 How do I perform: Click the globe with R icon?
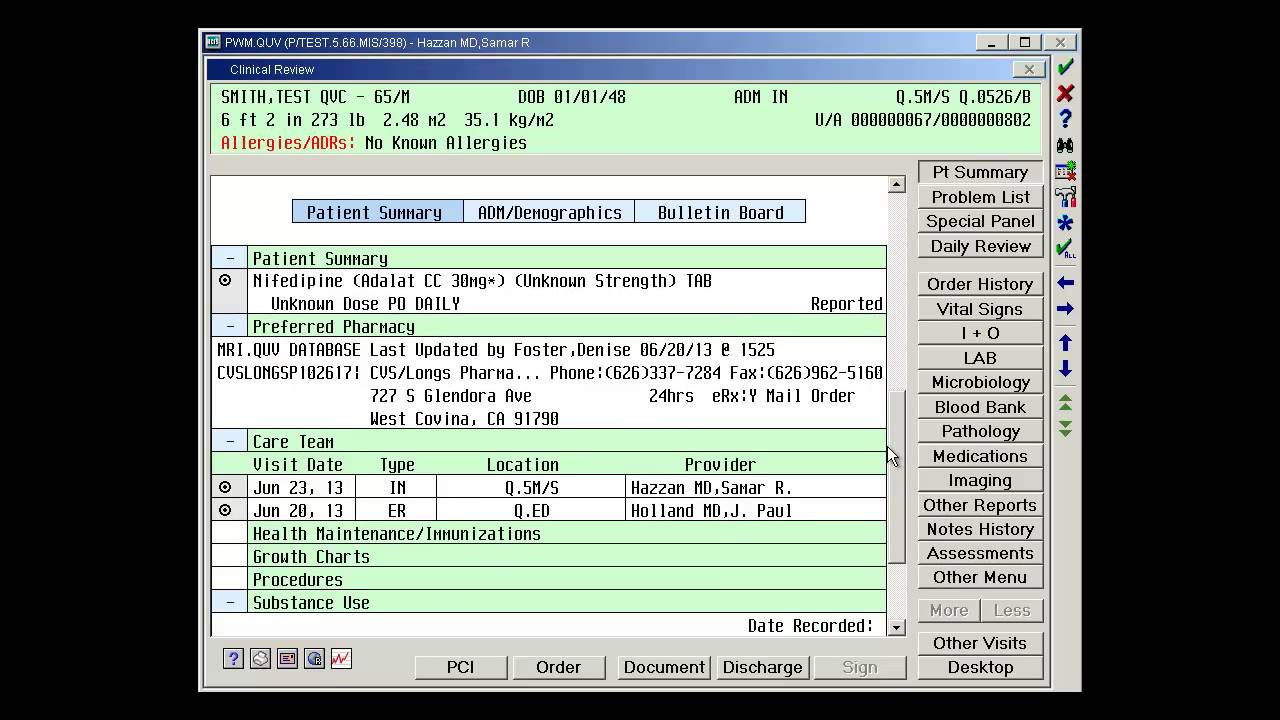point(314,659)
